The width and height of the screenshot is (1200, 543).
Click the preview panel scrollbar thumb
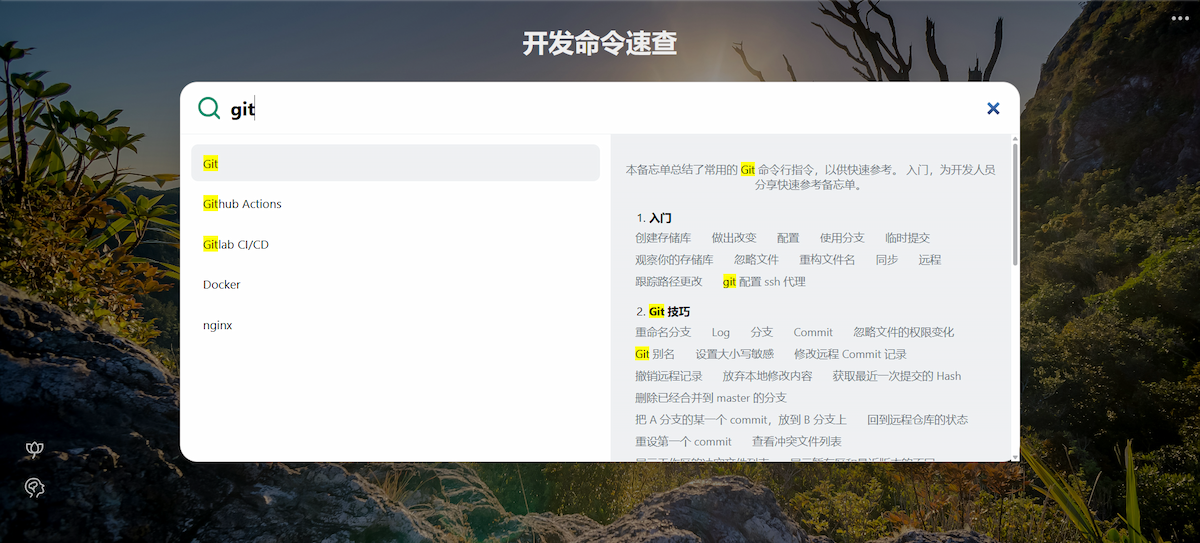pos(1015,204)
